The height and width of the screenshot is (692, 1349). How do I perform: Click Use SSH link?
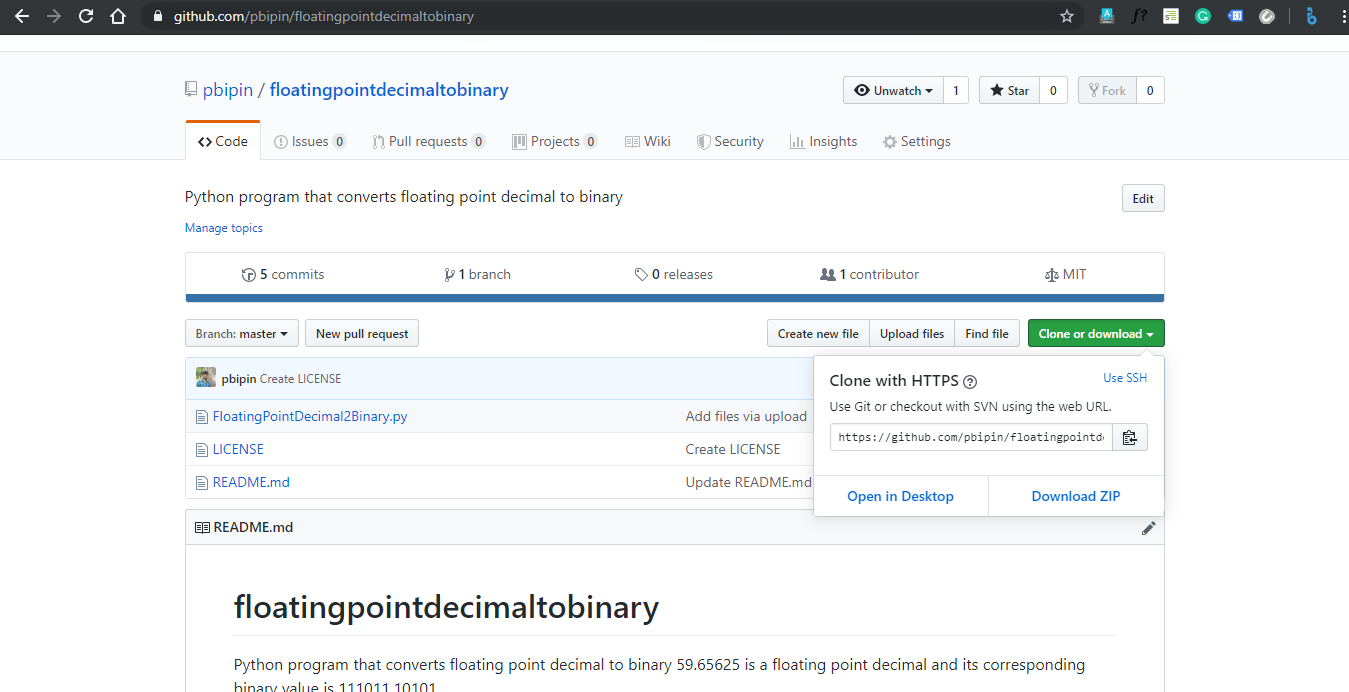coord(1125,378)
